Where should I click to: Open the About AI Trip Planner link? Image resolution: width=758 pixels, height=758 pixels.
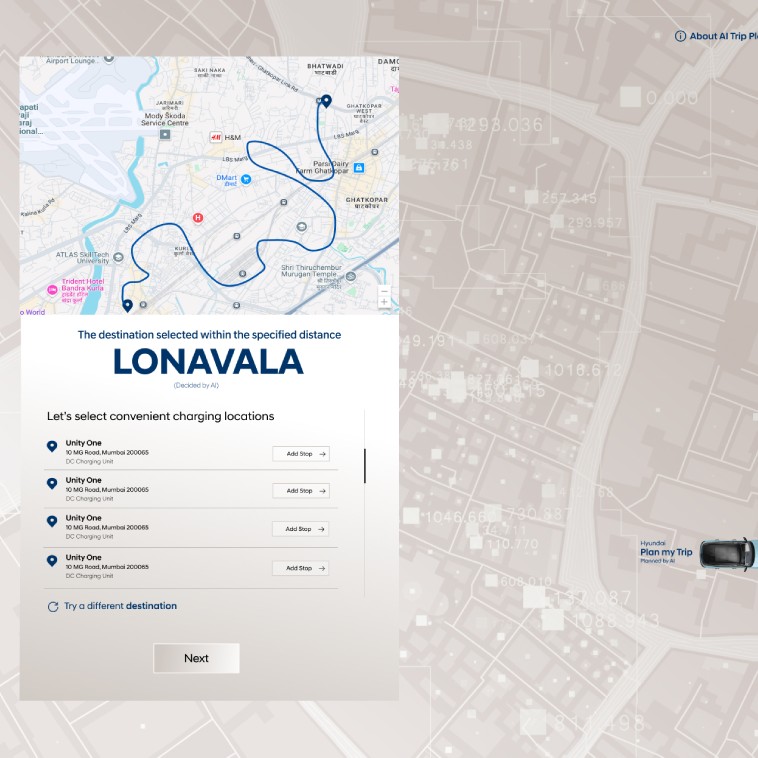pos(723,36)
